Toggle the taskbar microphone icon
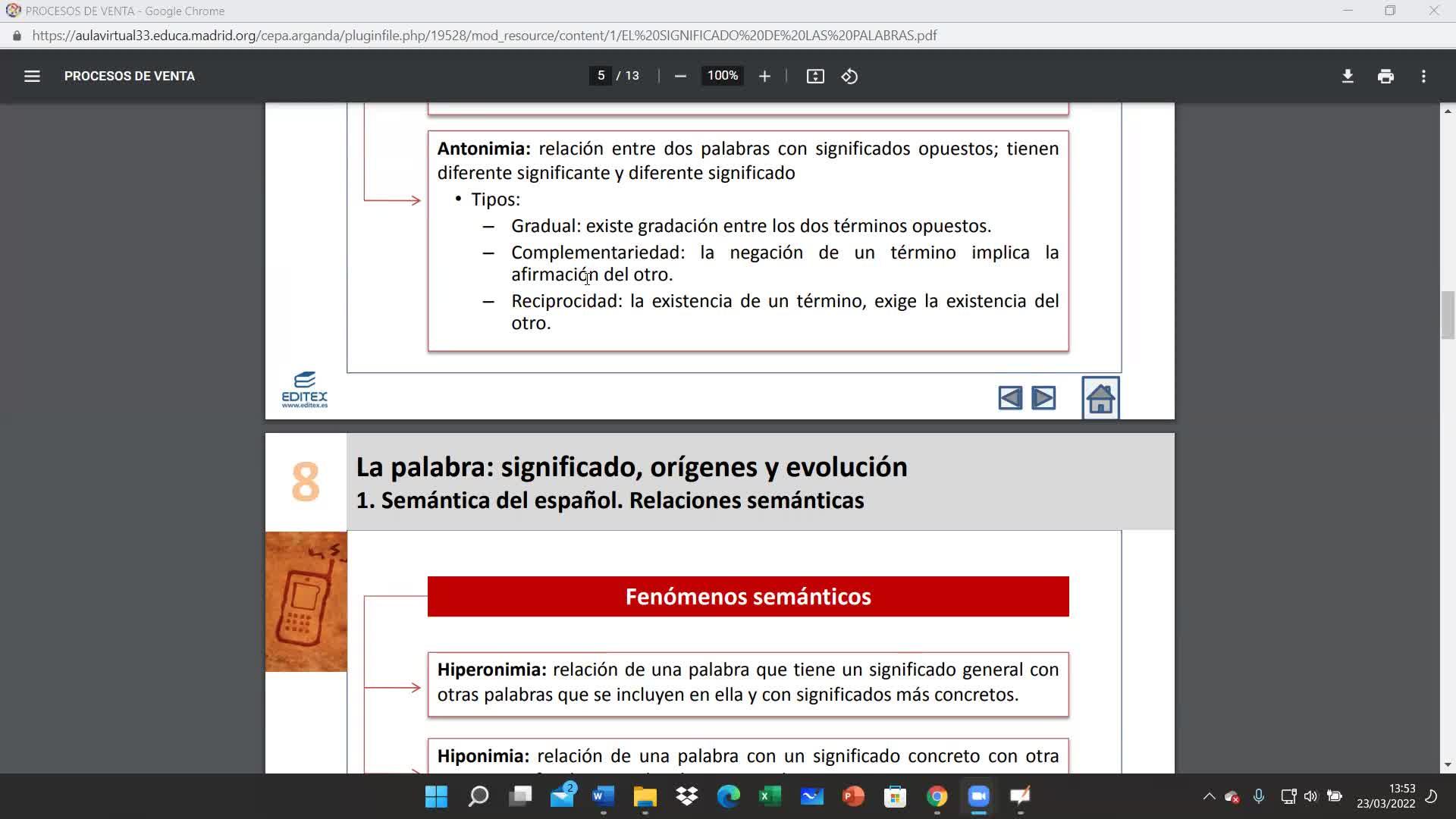 coord(1258,796)
